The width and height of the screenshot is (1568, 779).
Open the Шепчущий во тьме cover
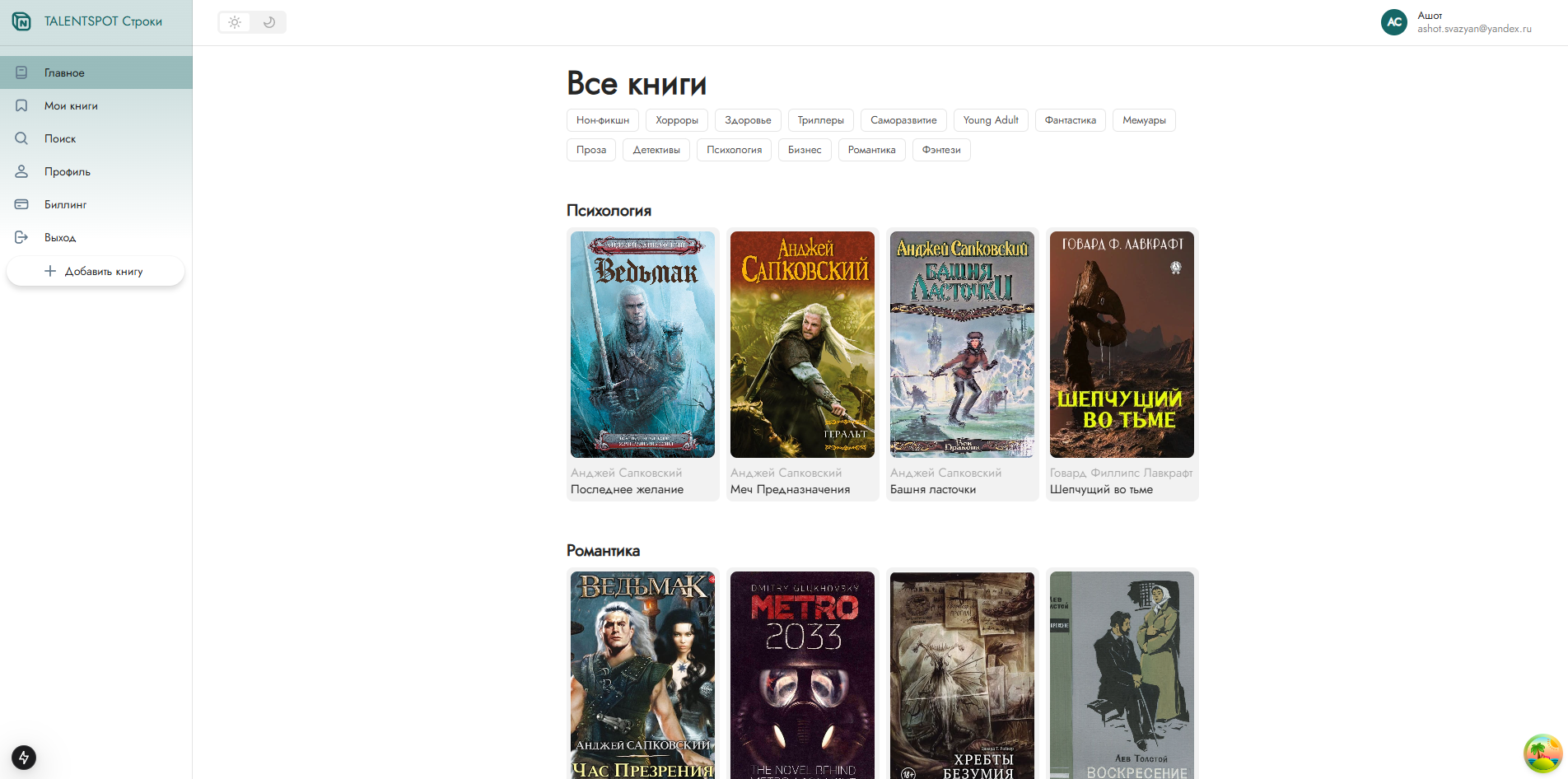click(1122, 344)
